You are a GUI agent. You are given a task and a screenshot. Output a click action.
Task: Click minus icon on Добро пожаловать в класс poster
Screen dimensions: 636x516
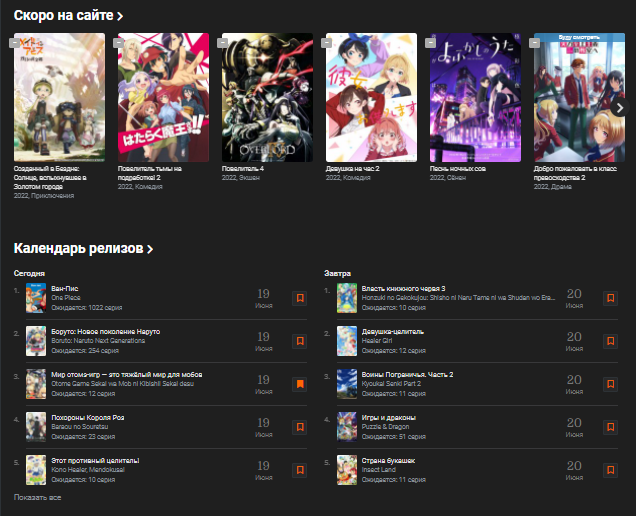tap(534, 43)
